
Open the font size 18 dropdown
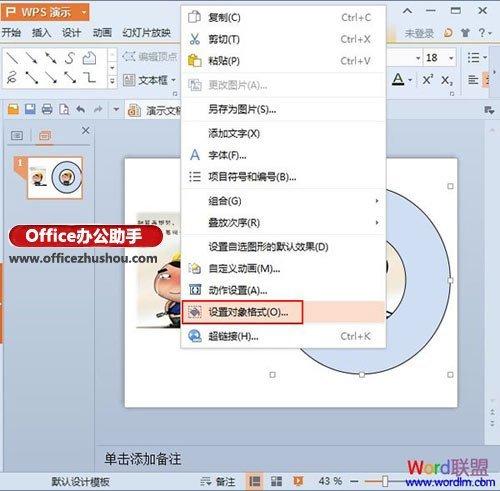click(x=451, y=58)
